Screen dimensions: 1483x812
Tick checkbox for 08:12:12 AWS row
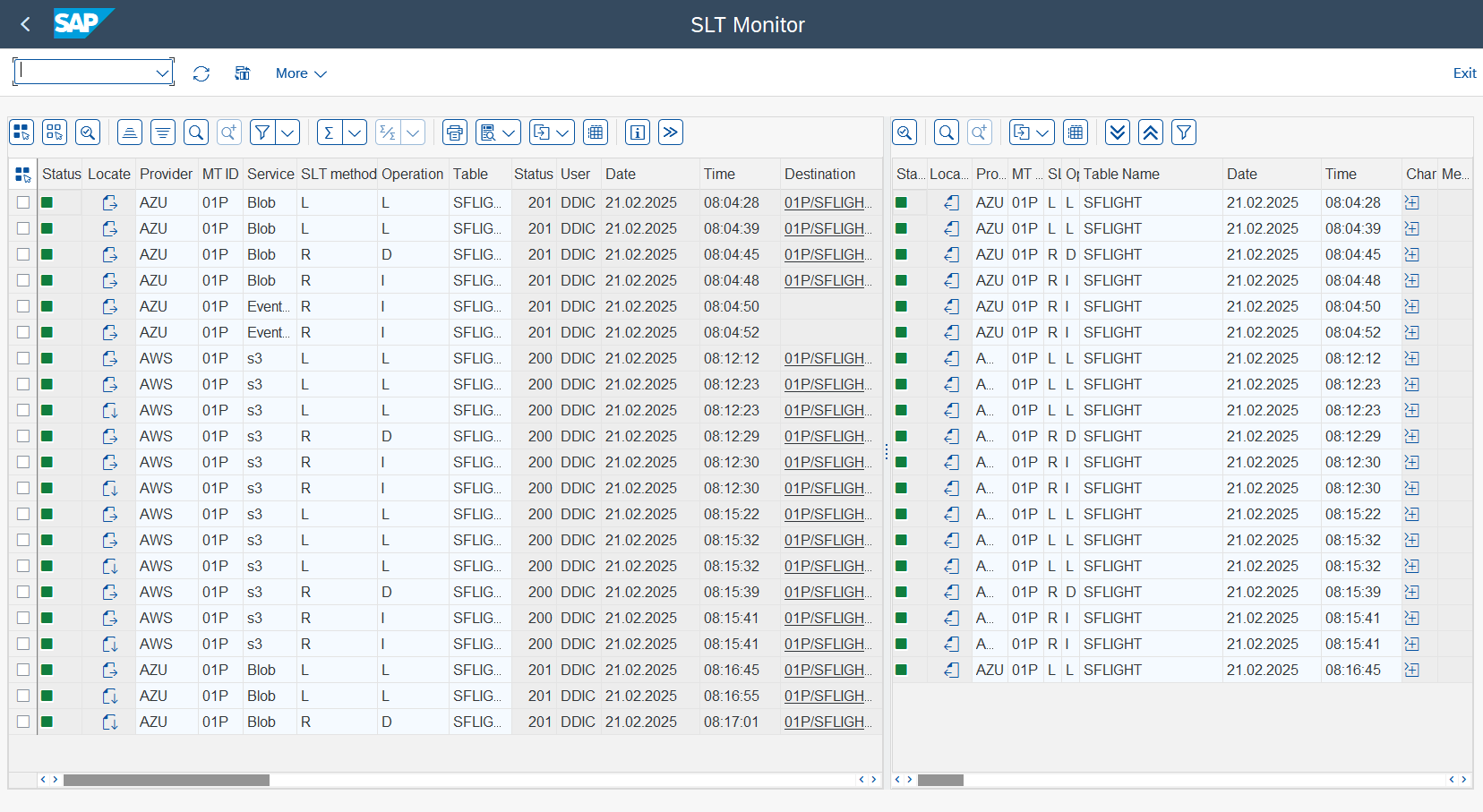point(23,358)
